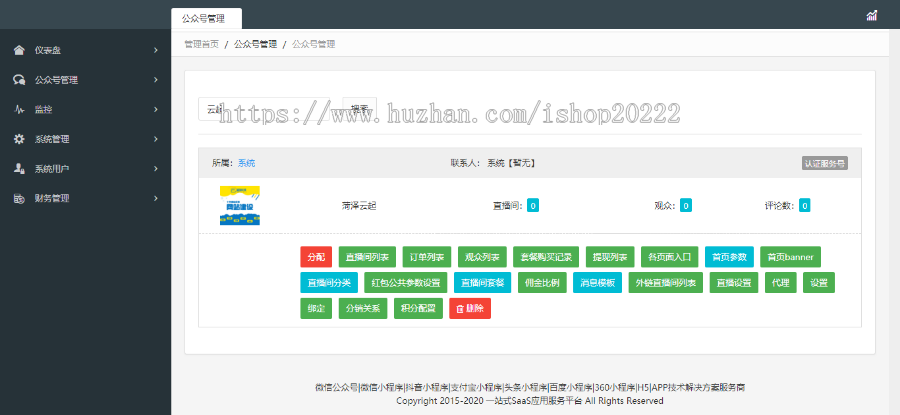Image resolution: width=900 pixels, height=415 pixels.
Task: Switch to the 公众号管理 top tab
Action: (x=207, y=18)
